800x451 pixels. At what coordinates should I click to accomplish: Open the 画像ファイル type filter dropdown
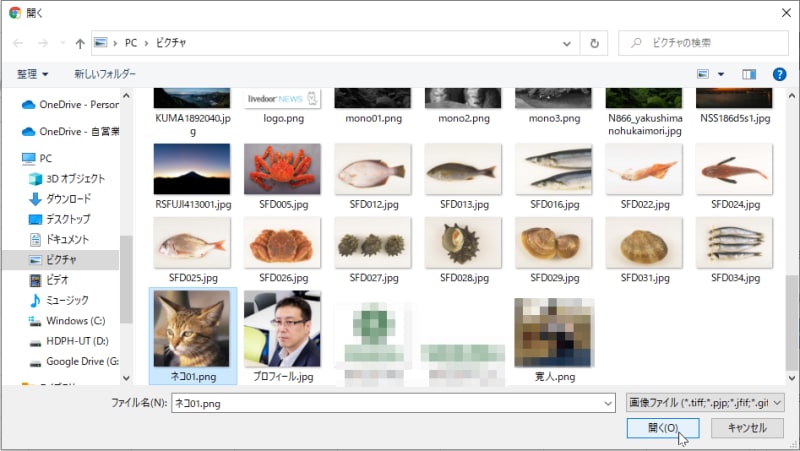coord(705,403)
